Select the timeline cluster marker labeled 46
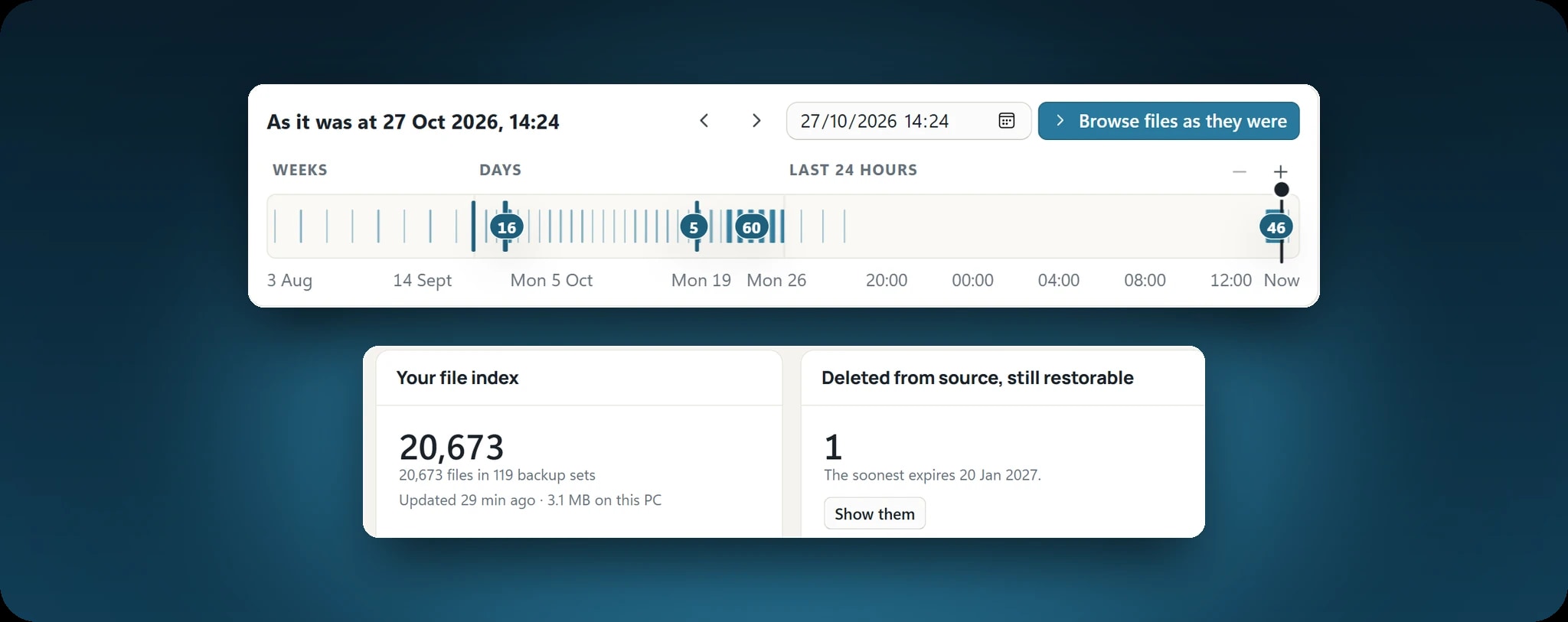Viewport: 1568px width, 622px height. tap(1276, 227)
